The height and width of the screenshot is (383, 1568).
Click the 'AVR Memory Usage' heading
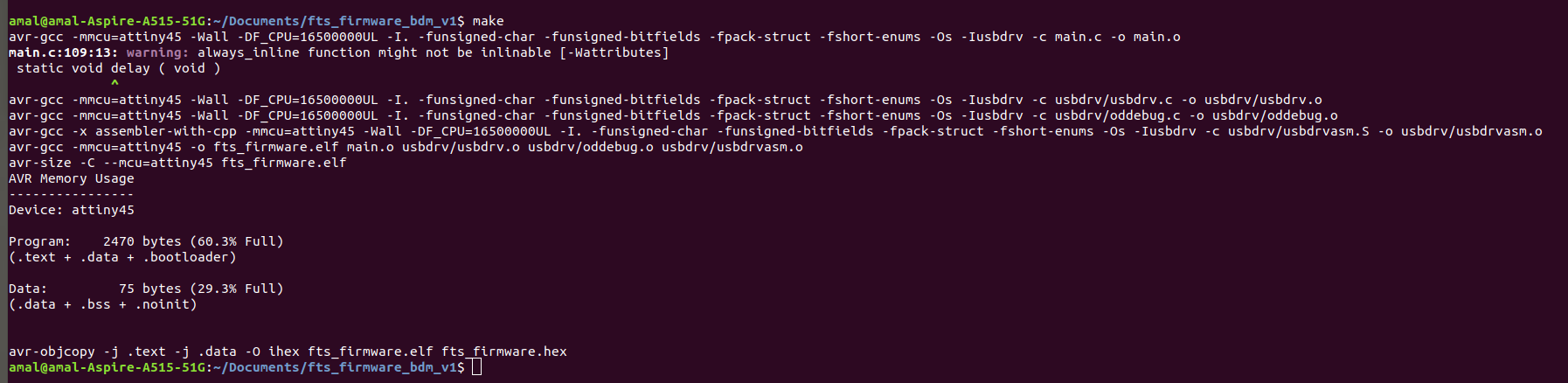72,178
